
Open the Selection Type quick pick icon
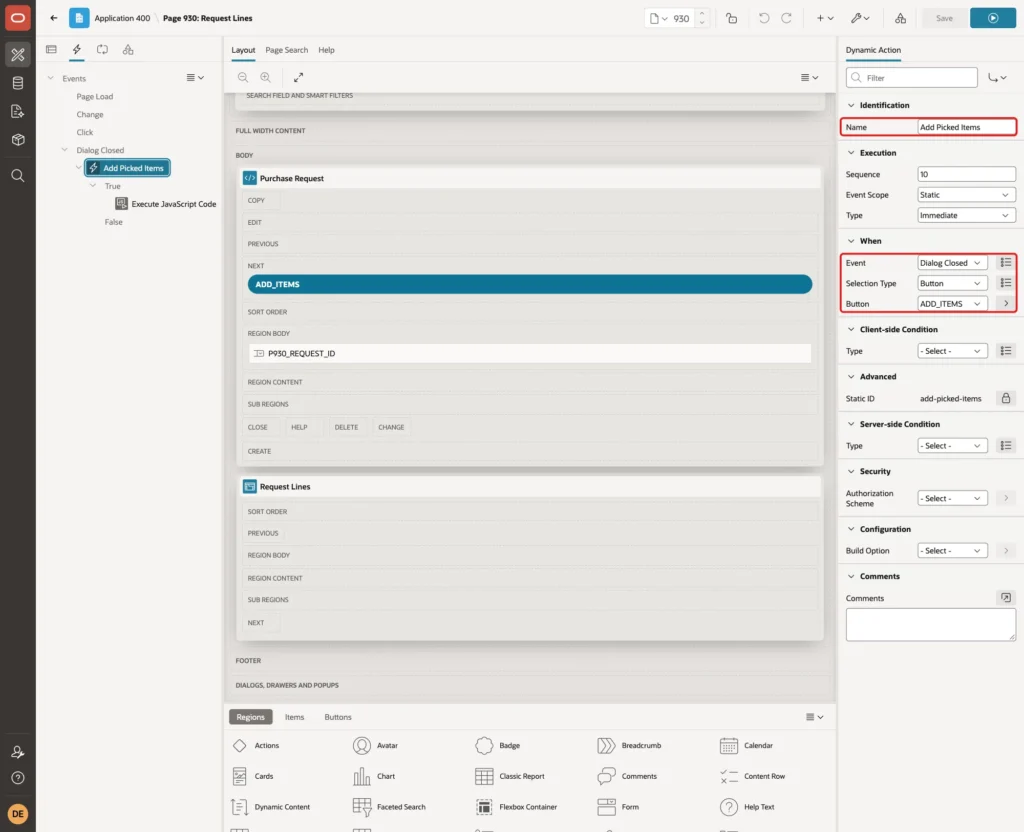tap(1006, 283)
